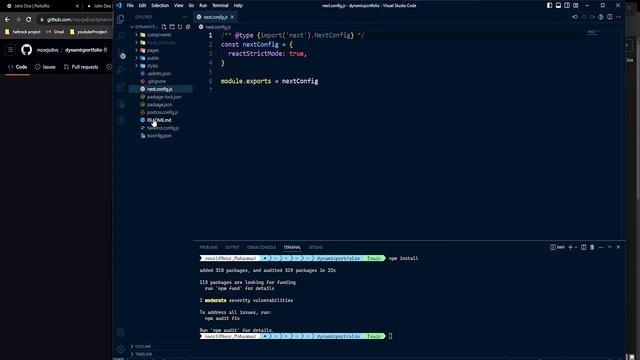Open the Run menu
The image size is (640, 360).
click(203, 5)
